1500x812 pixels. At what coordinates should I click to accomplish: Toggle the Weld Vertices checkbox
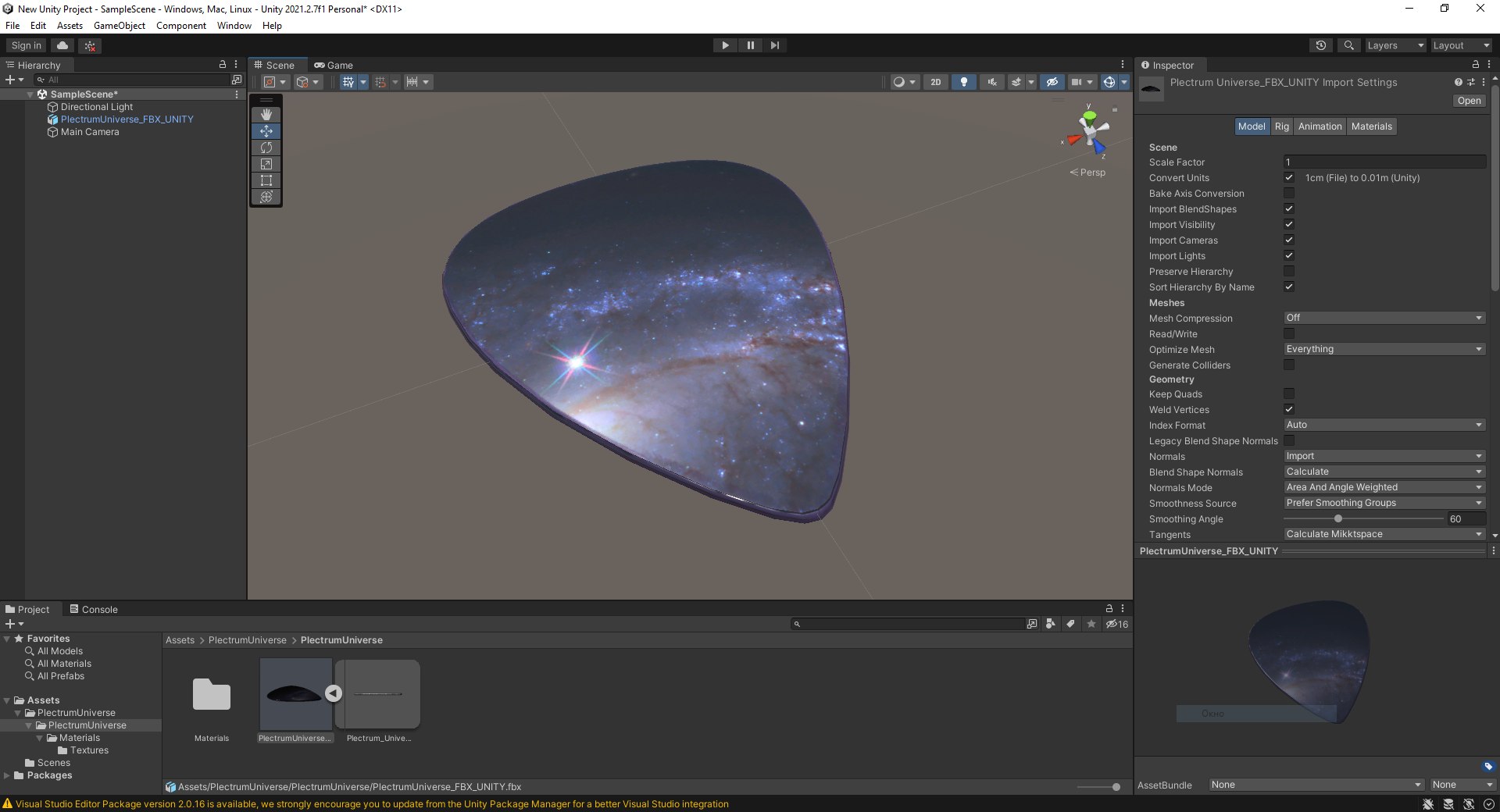tap(1289, 409)
